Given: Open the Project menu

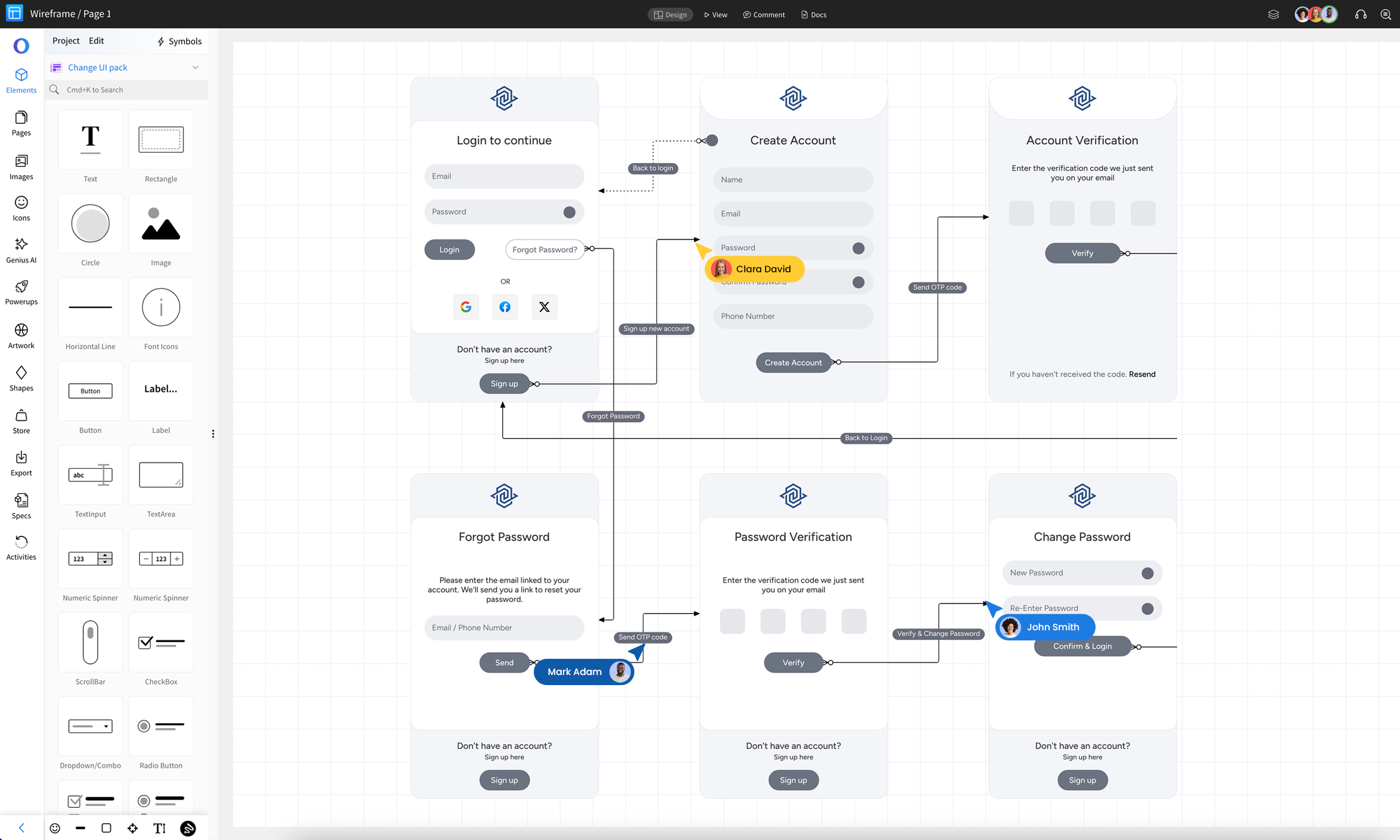Looking at the screenshot, I should click(66, 41).
